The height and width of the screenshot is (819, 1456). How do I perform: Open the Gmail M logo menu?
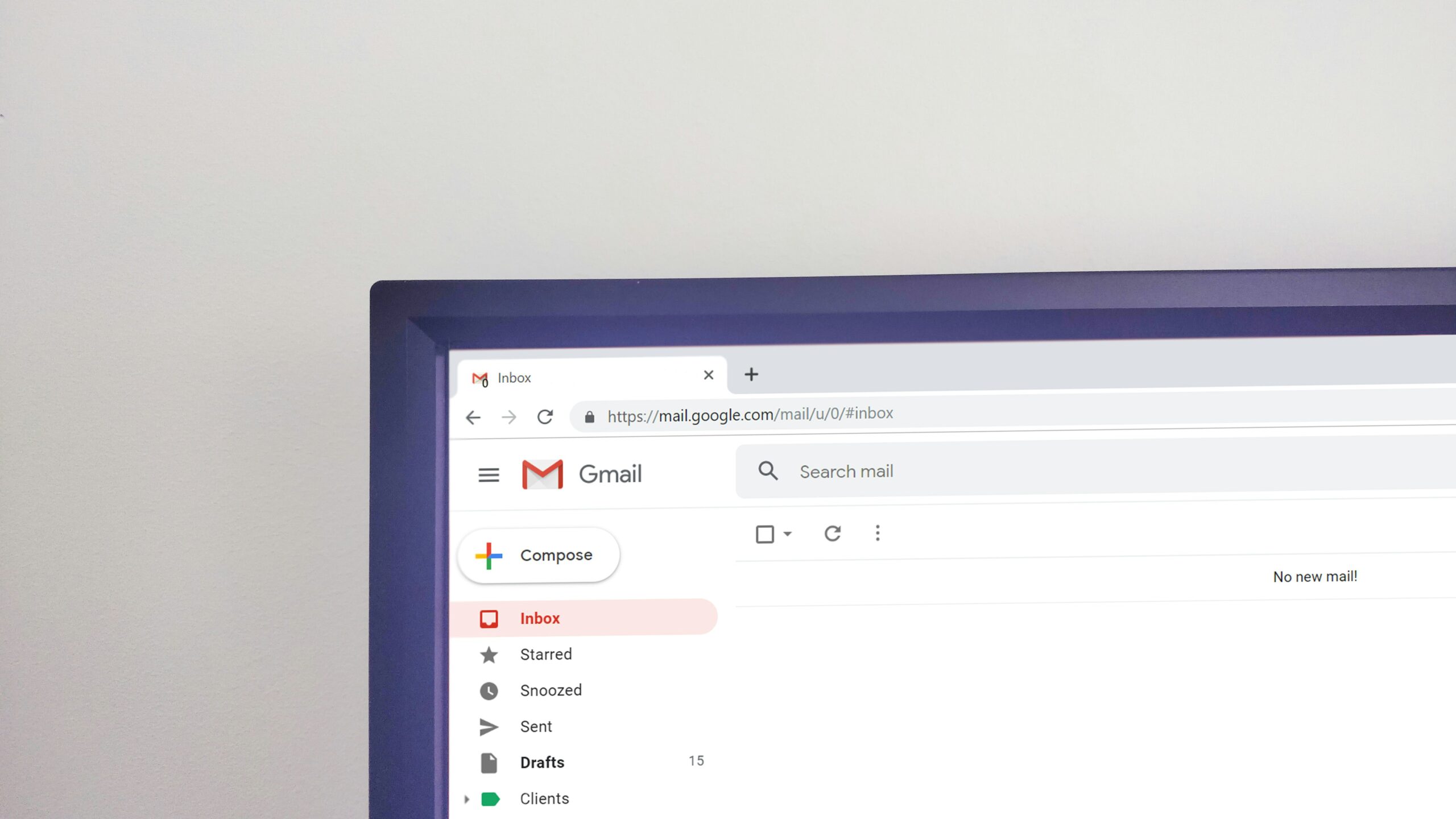pyautogui.click(x=541, y=473)
